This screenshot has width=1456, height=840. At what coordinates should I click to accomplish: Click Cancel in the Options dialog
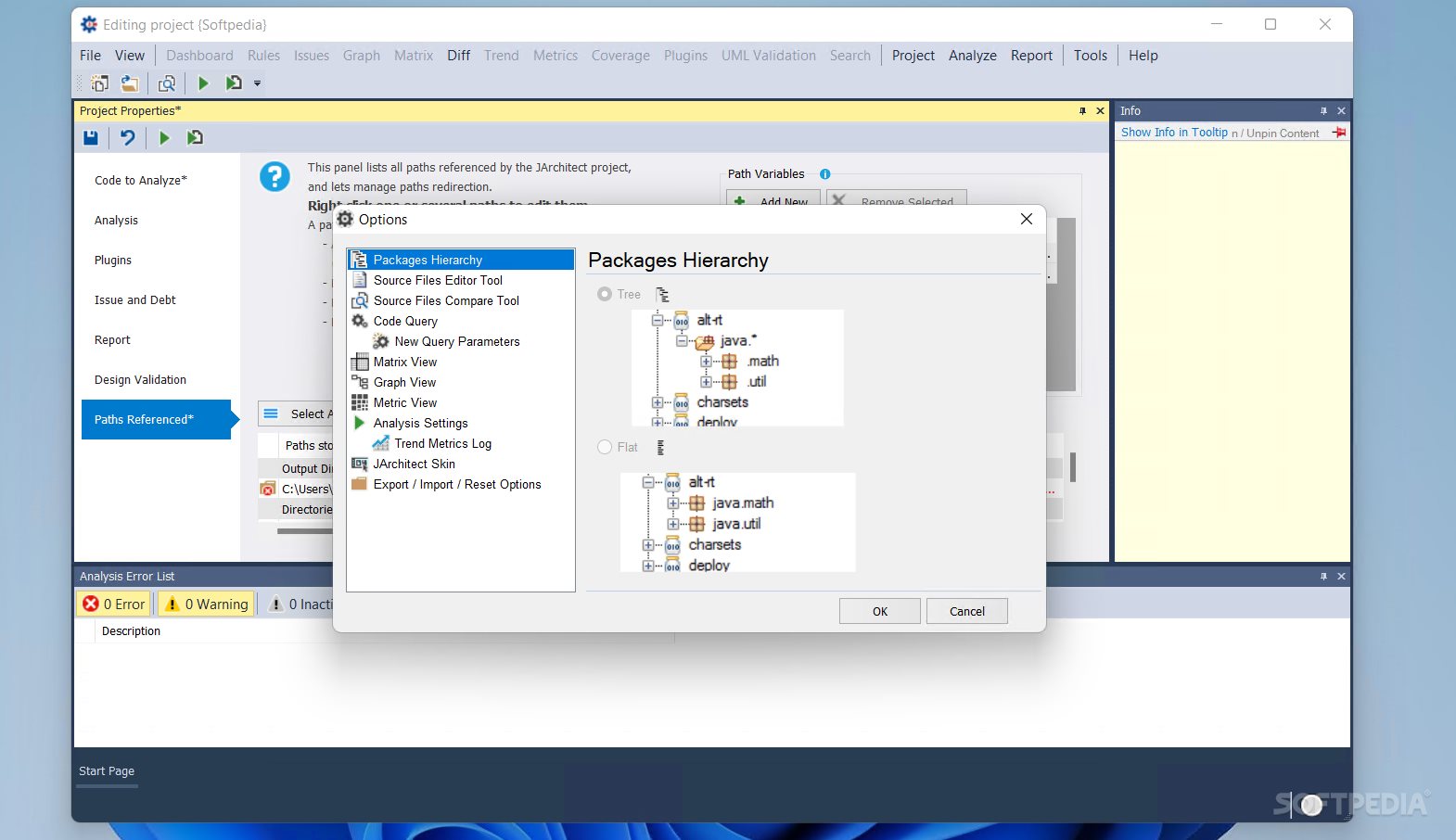[967, 611]
